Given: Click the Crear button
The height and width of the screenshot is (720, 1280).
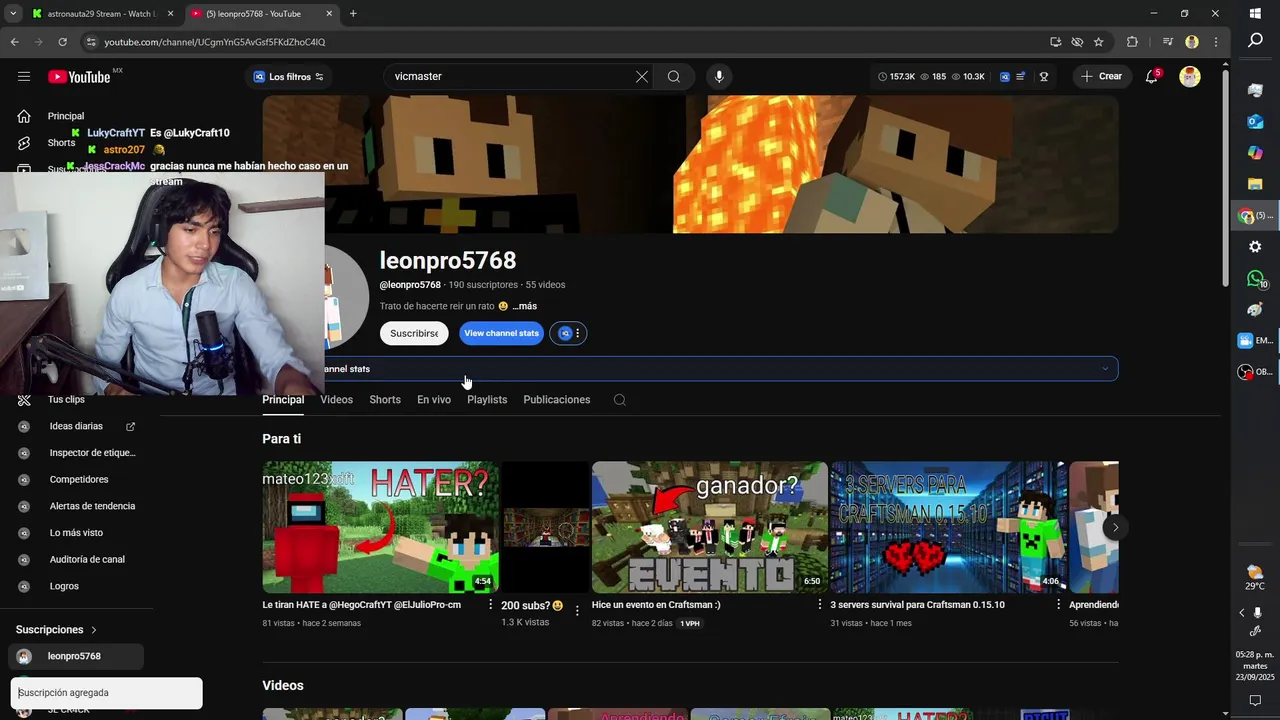Looking at the screenshot, I should (1101, 77).
